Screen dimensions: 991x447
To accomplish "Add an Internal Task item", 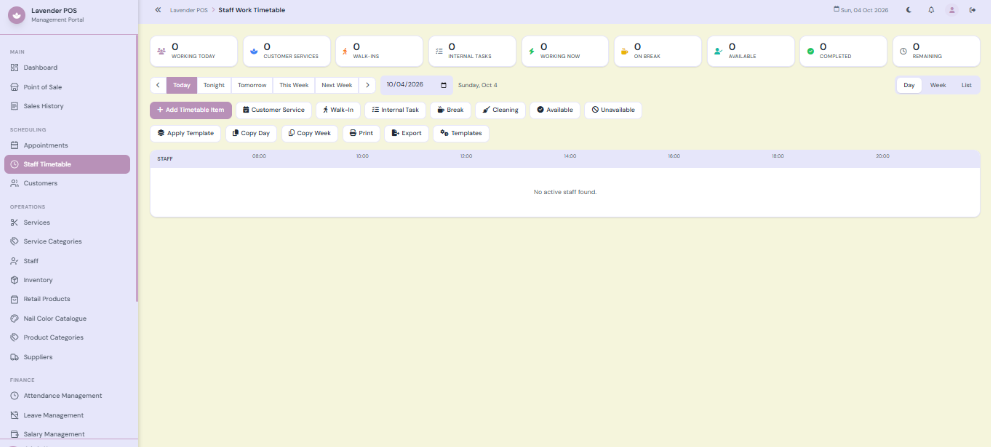I will [395, 110].
